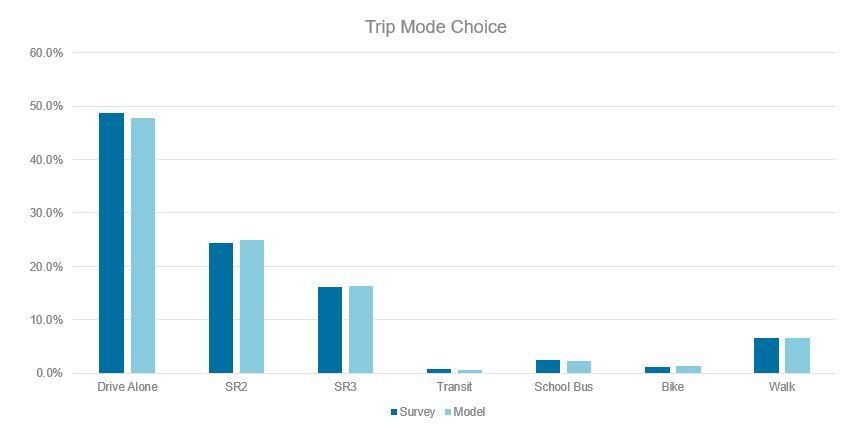Viewport: 858px width, 432px height.
Task: Select the SR2 Survey bar
Action: click(x=221, y=308)
